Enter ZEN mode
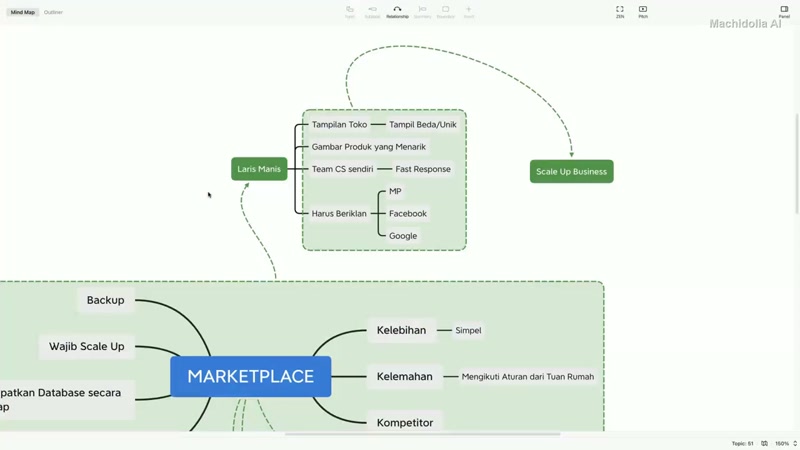This screenshot has width=800, height=450. point(620,12)
